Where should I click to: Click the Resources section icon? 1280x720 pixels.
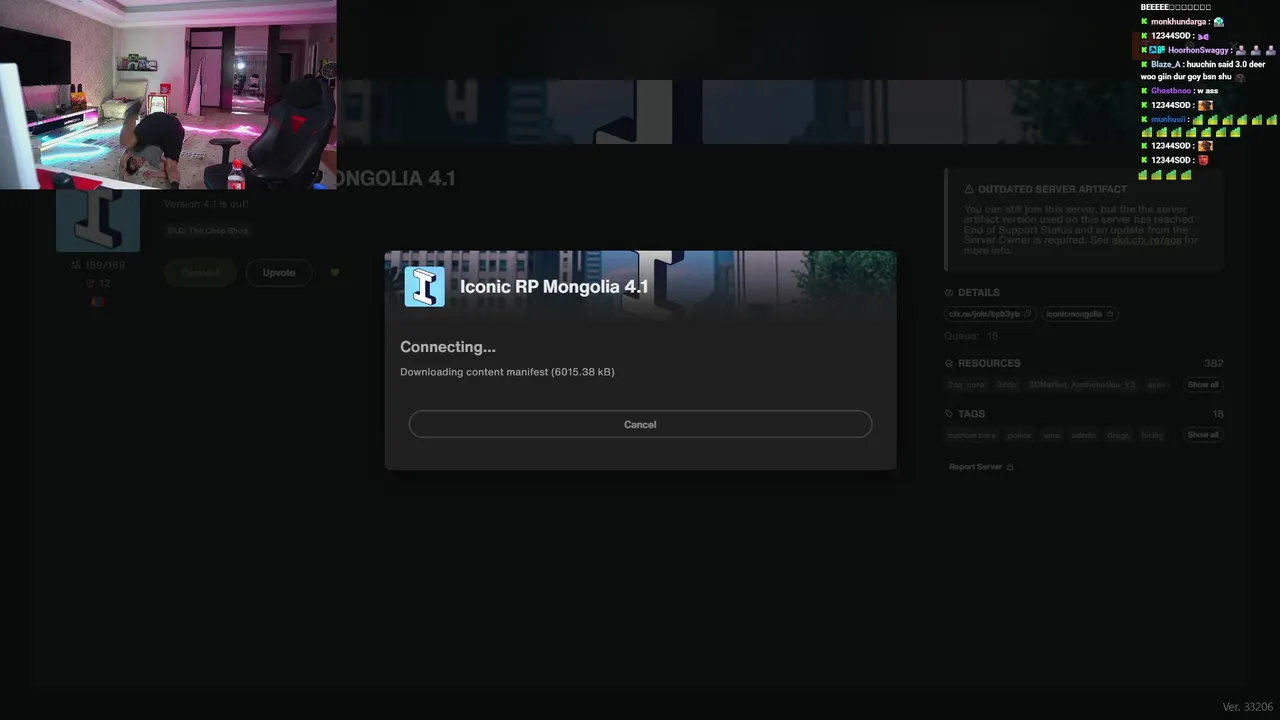point(949,363)
